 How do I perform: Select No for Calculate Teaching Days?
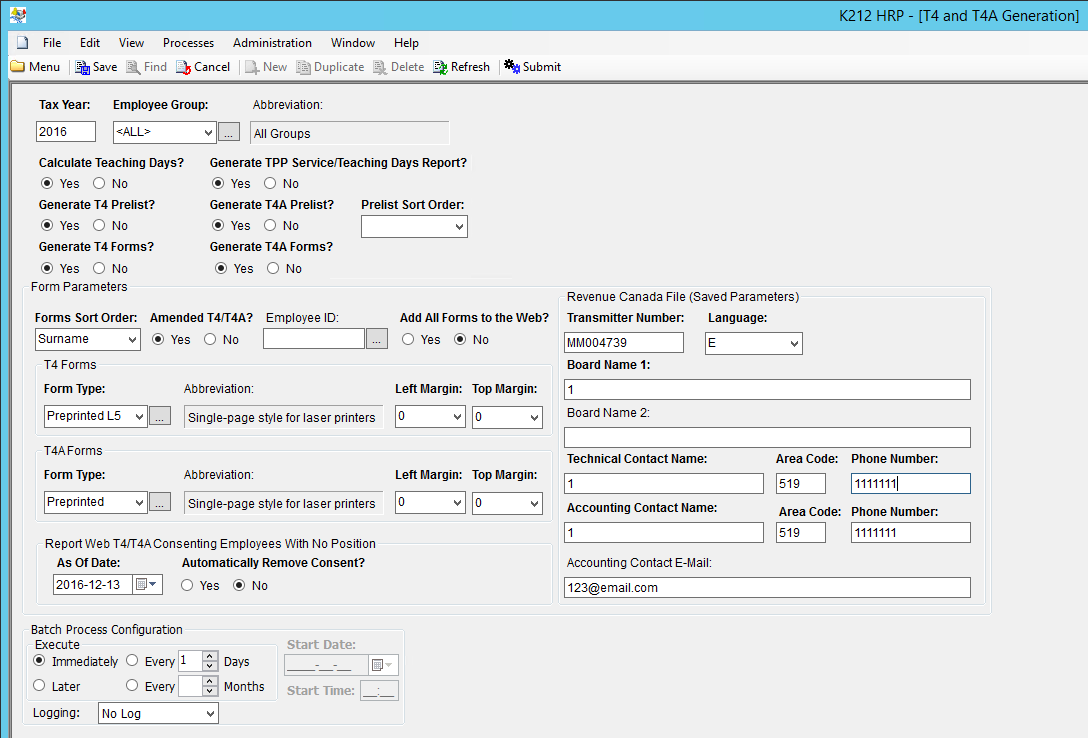coord(99,183)
